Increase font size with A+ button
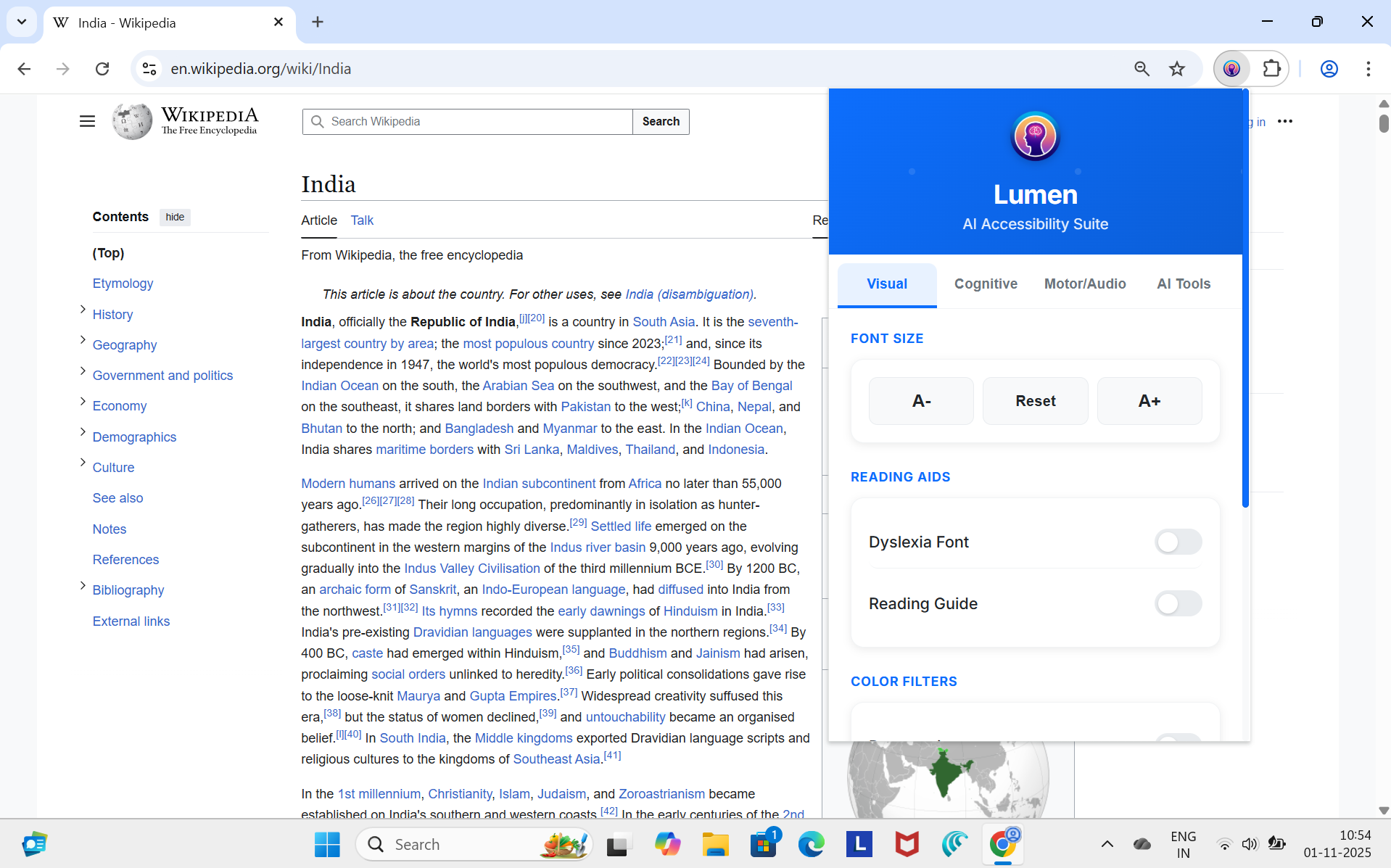This screenshot has width=1391, height=868. coord(1149,401)
